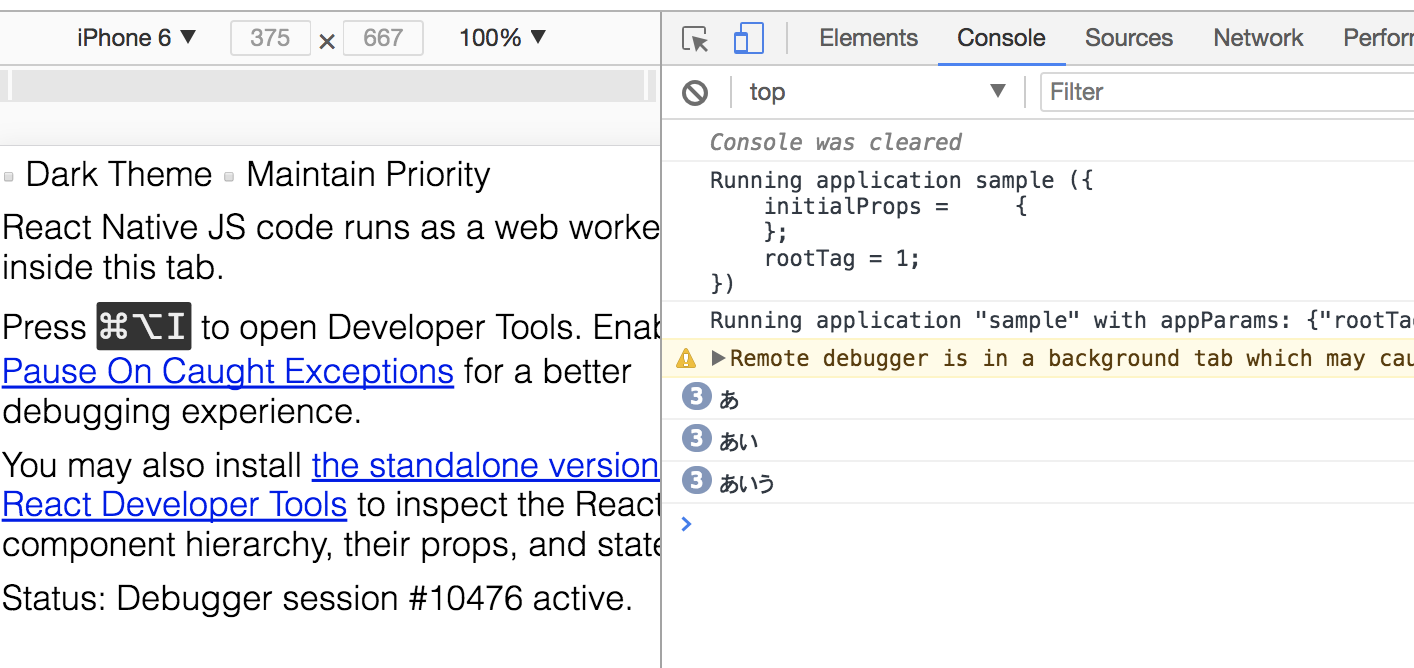Open the Performance tab
Viewport: 1414px width, 668px height.
click(x=1378, y=38)
